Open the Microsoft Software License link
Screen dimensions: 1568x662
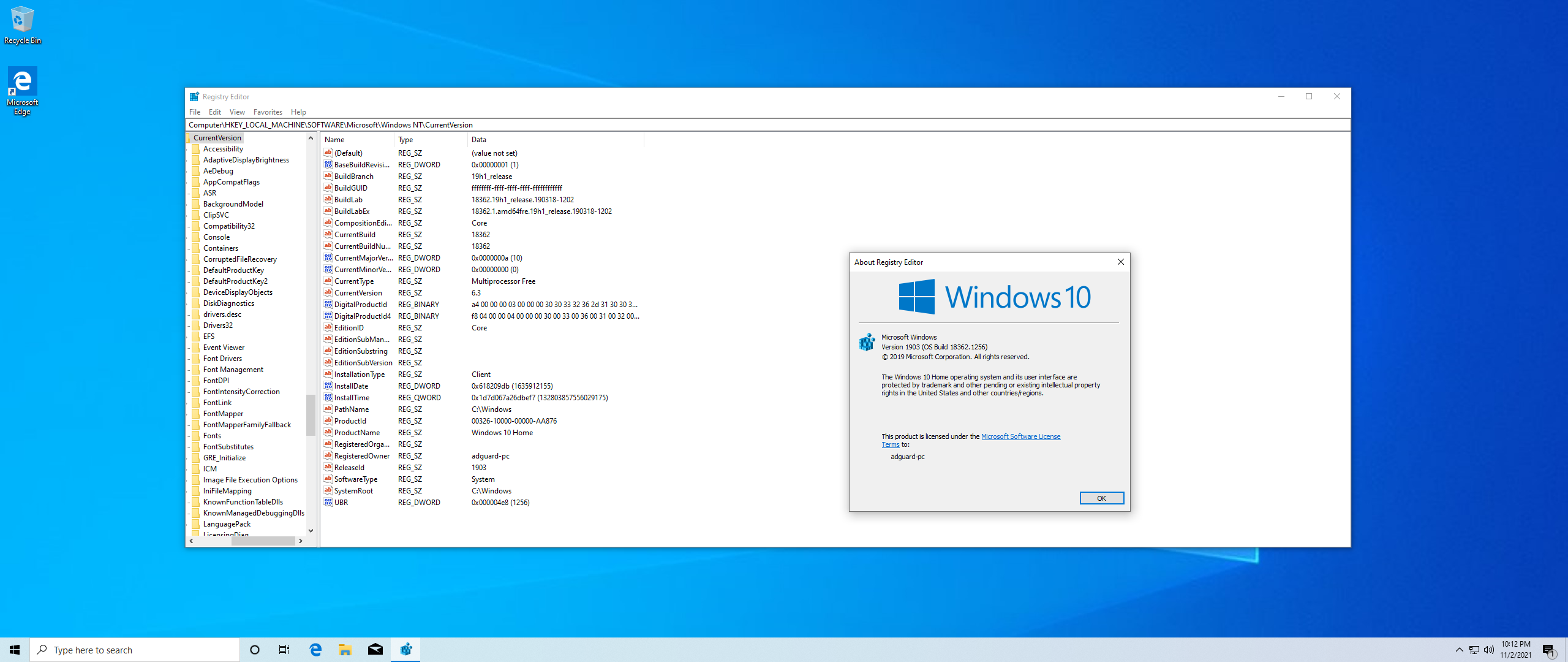click(x=1020, y=436)
